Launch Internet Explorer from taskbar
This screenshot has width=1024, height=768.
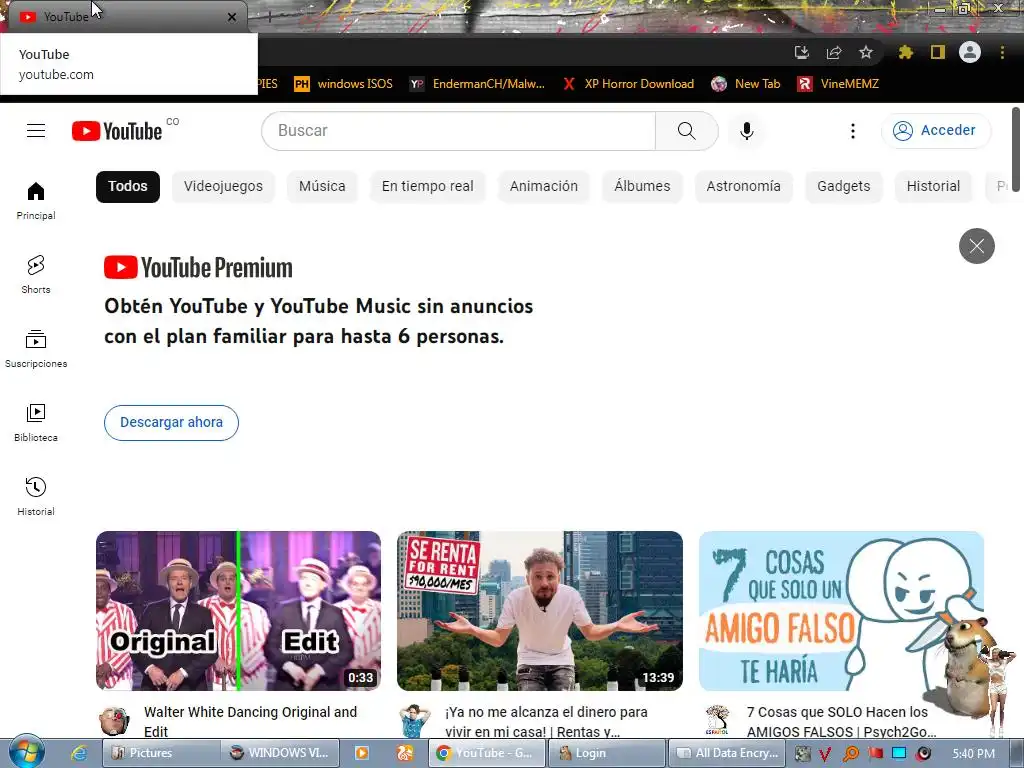79,753
